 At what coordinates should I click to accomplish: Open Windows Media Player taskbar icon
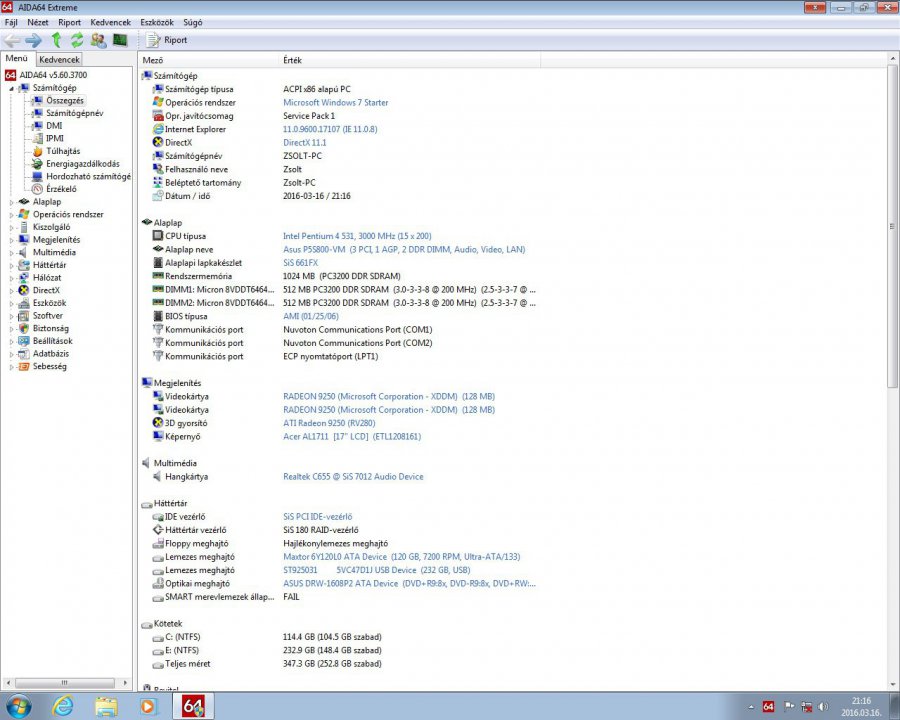(148, 706)
